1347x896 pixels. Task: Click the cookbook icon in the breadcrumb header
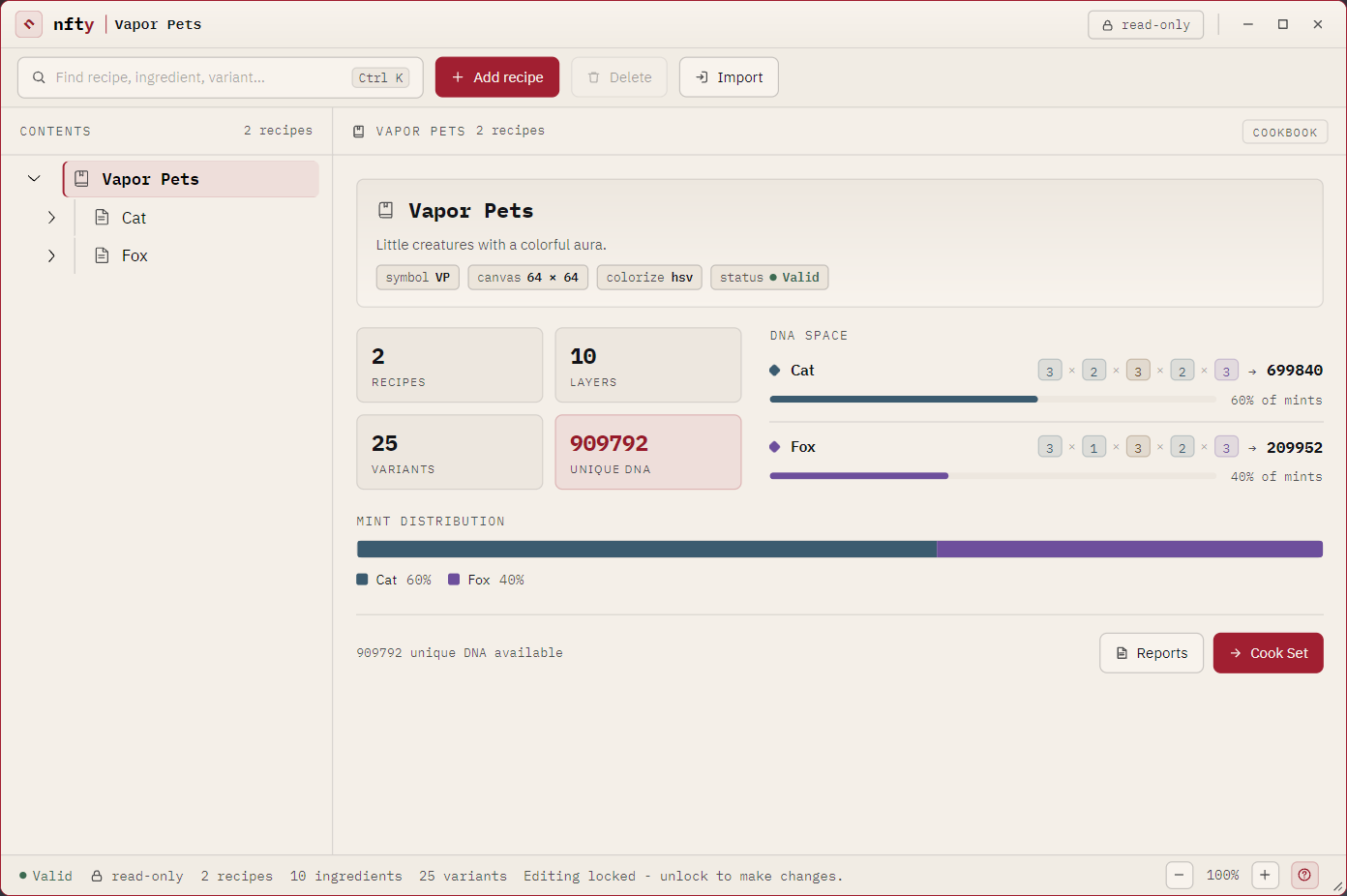click(359, 132)
